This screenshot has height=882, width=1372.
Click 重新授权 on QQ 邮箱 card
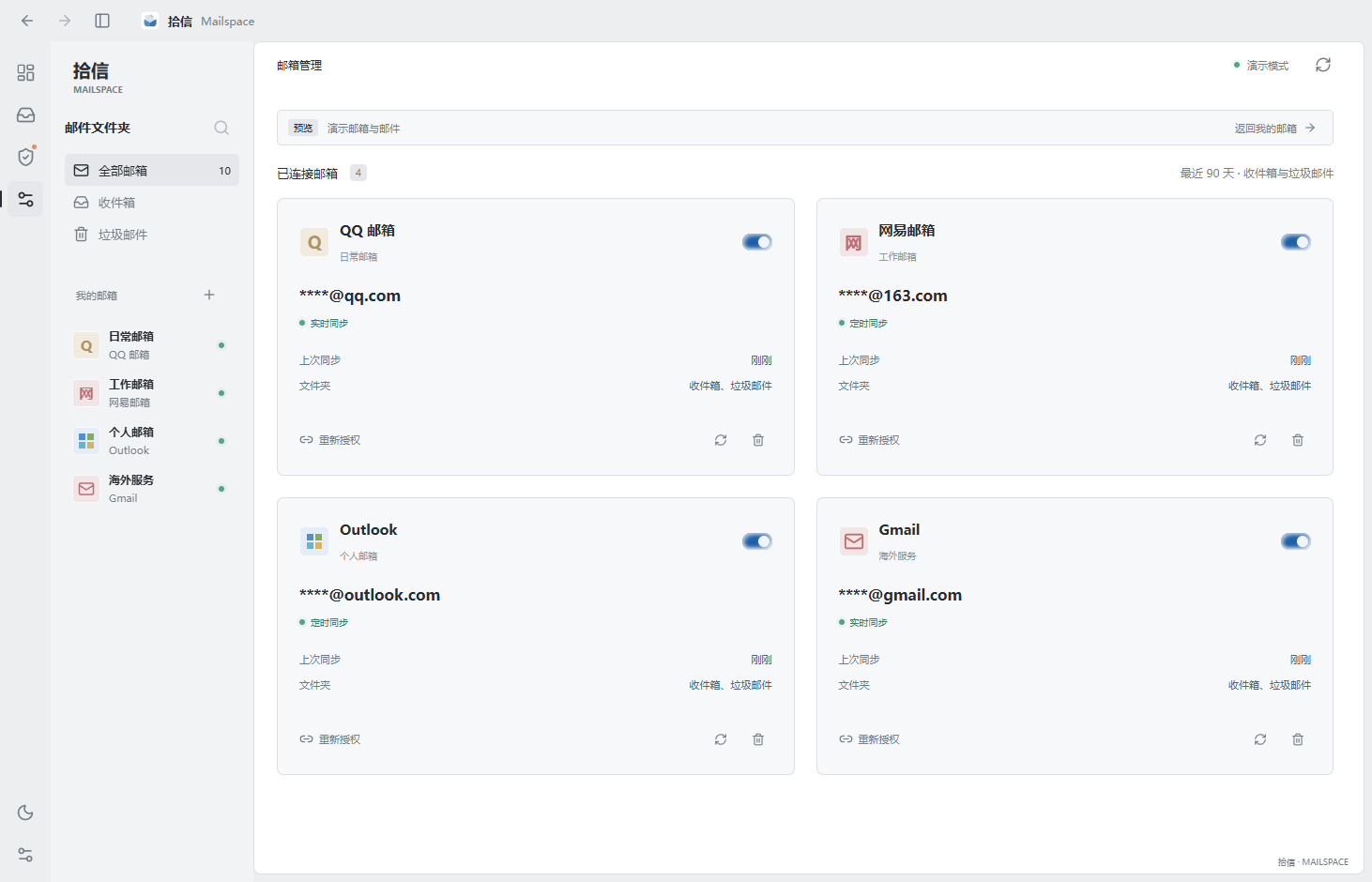(330, 440)
